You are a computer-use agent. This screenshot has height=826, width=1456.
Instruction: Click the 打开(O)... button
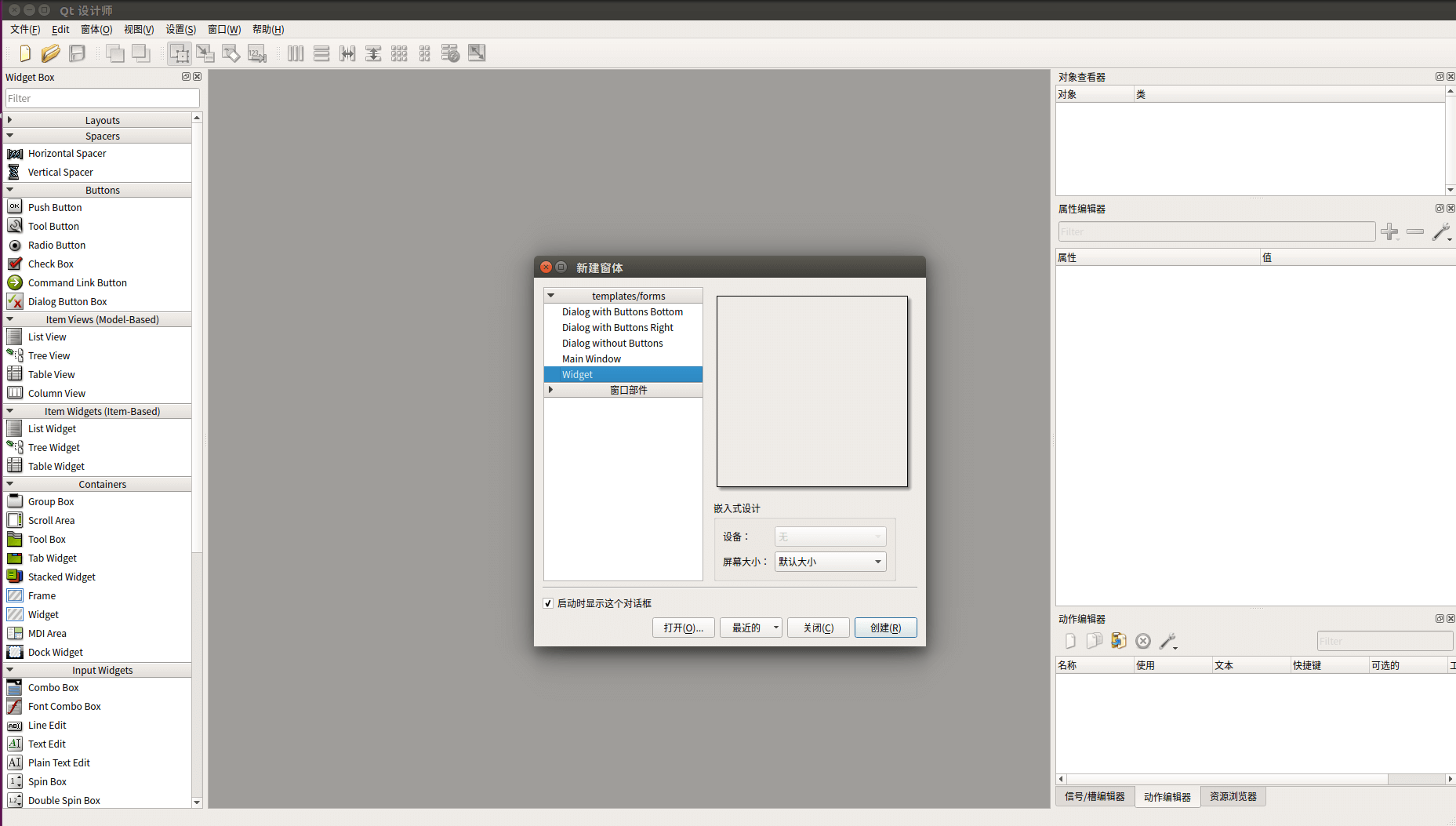click(x=683, y=628)
